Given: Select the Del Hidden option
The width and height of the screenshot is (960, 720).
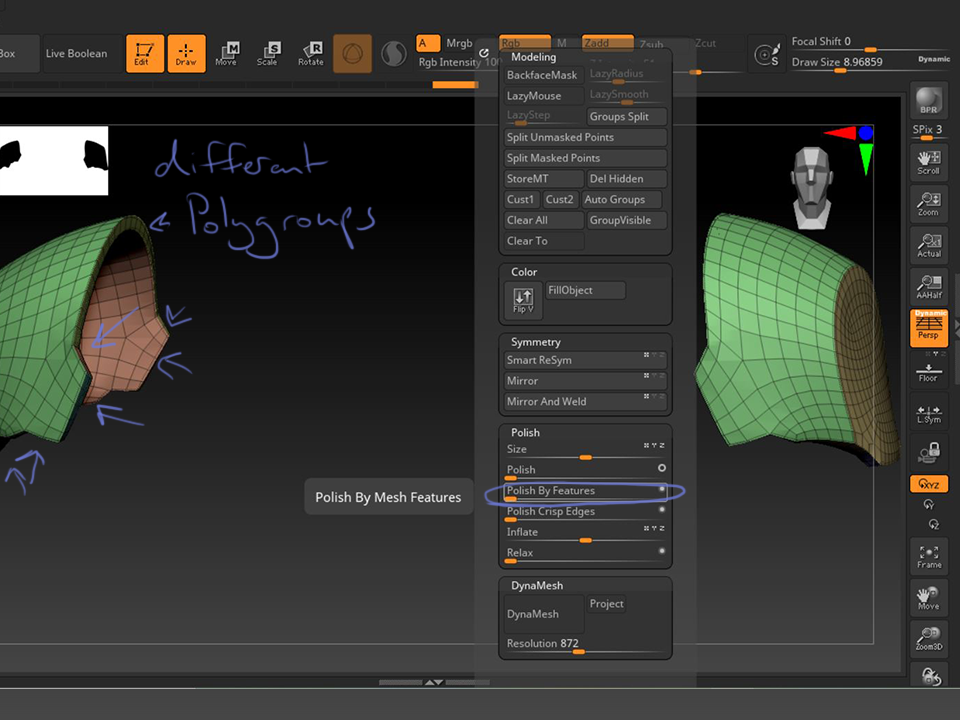Looking at the screenshot, I should [625, 179].
